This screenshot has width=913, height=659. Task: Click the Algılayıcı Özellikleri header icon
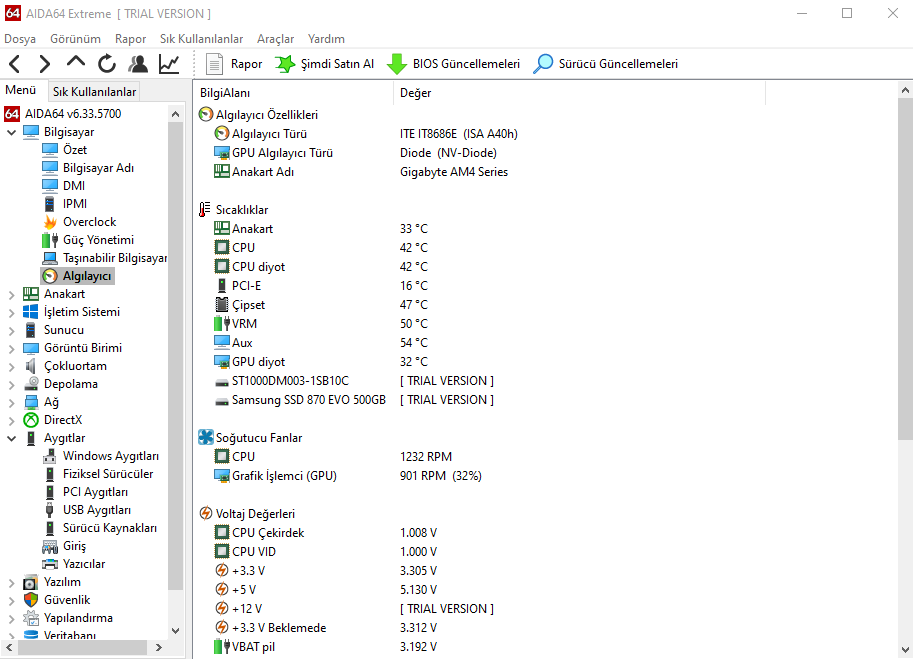(x=206, y=115)
